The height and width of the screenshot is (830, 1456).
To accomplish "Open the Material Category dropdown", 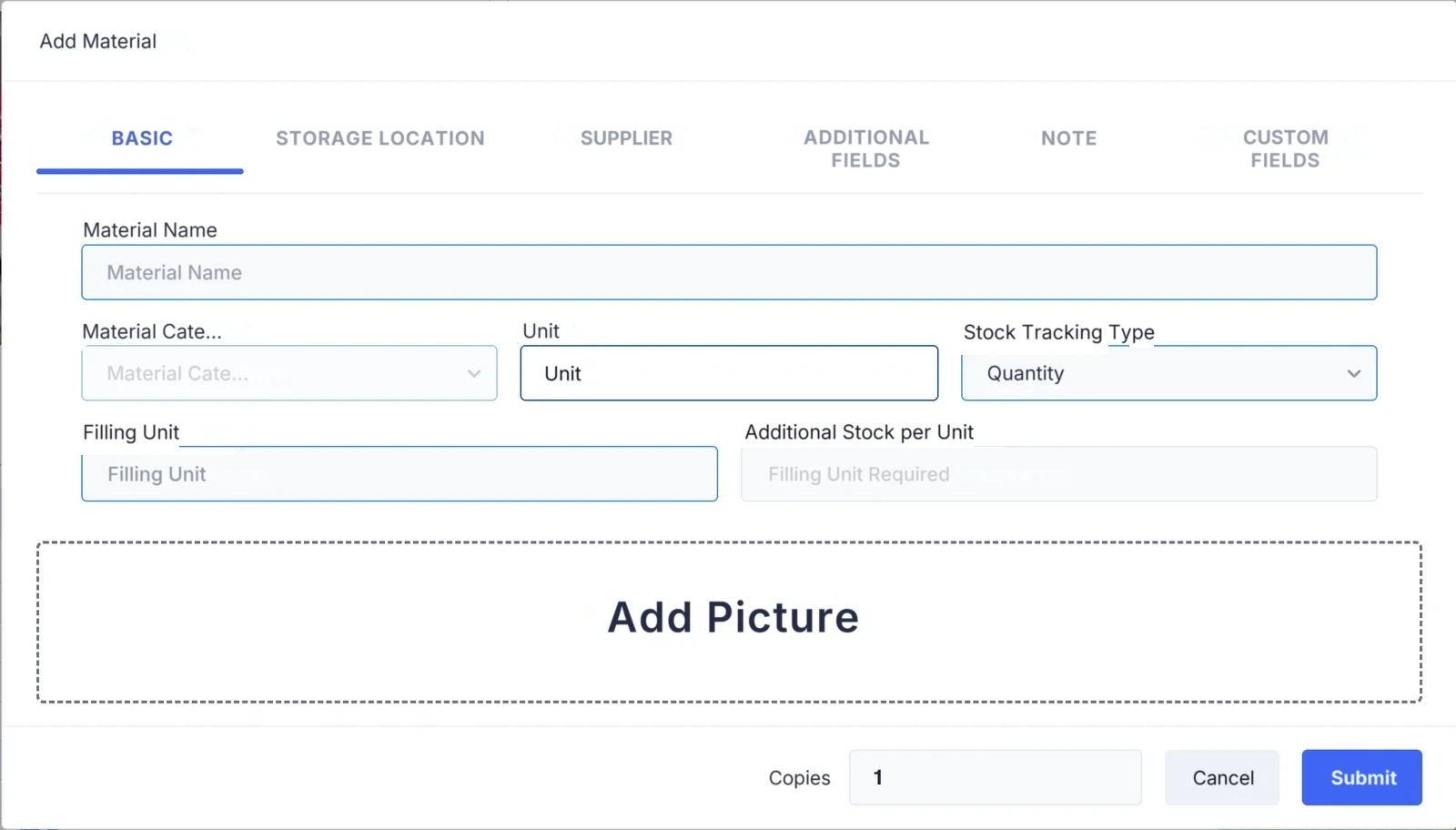I will [289, 373].
